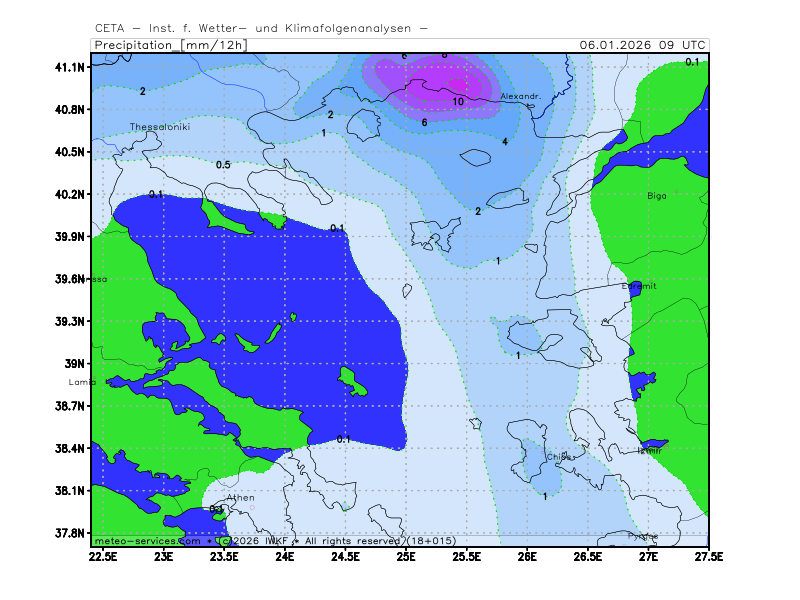Image resolution: width=800 pixels, height=600 pixels.
Task: Click the Thessaloniki city label
Action: click(159, 127)
